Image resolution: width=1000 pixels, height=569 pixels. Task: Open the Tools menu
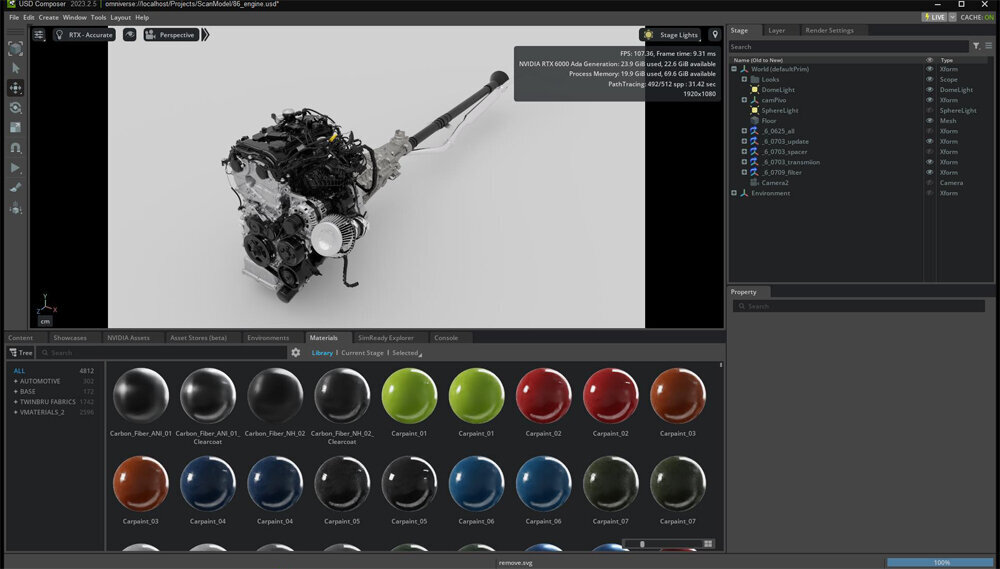point(98,17)
